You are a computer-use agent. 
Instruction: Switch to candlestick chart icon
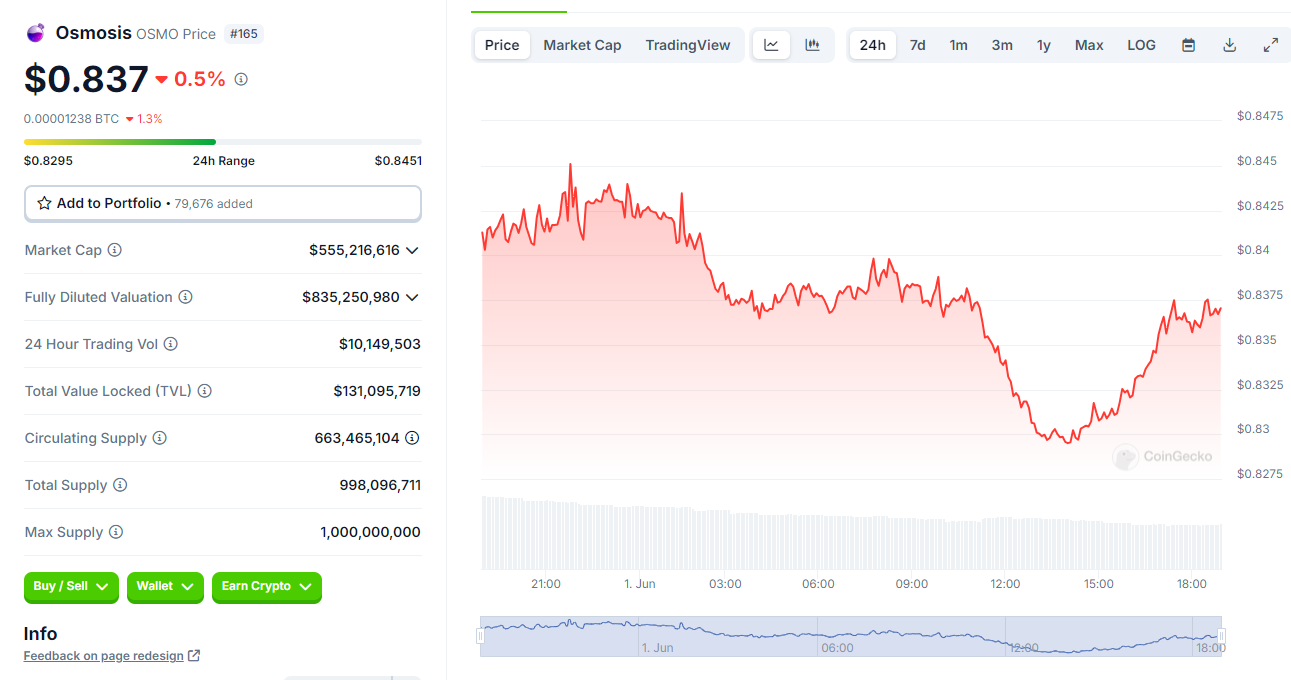click(812, 45)
